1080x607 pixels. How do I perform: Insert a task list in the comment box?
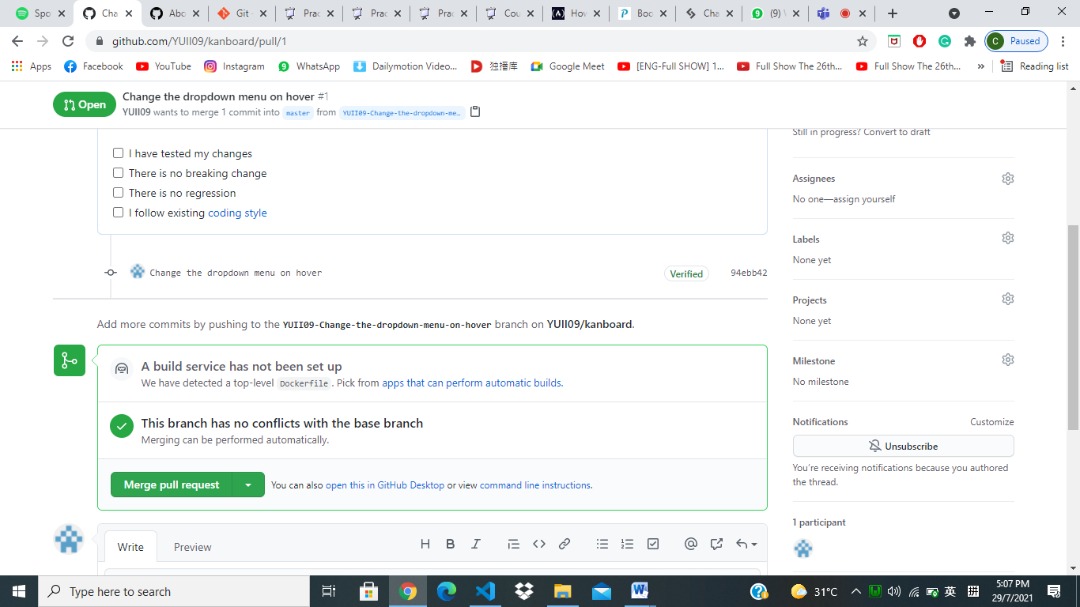[x=652, y=543]
